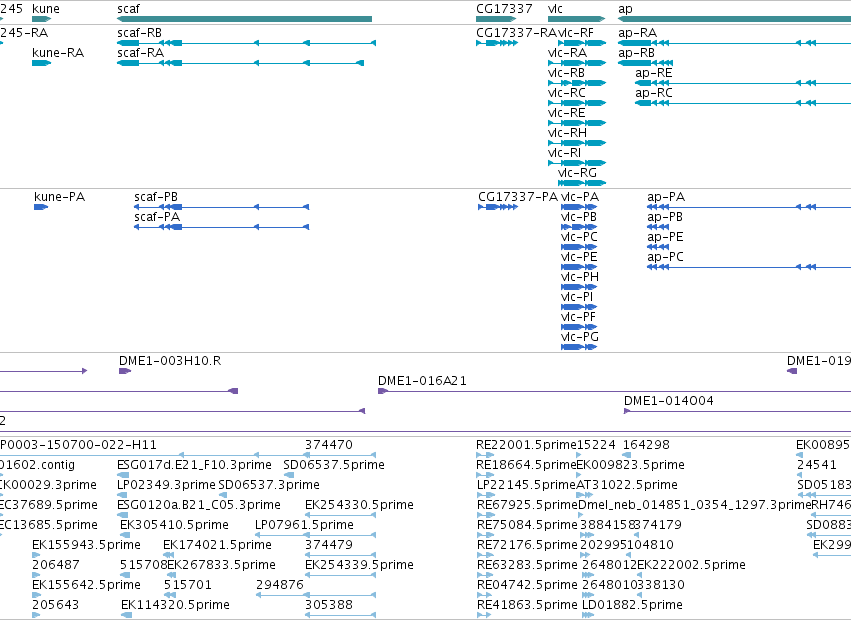Click the vlc-RA transcript label
Image resolution: width=851 pixels, height=620 pixels.
coord(567,53)
